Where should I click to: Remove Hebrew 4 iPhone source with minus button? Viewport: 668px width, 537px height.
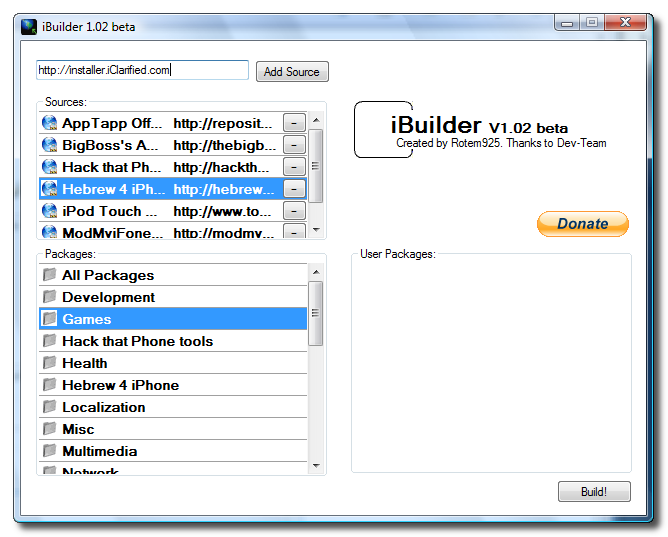tap(294, 189)
